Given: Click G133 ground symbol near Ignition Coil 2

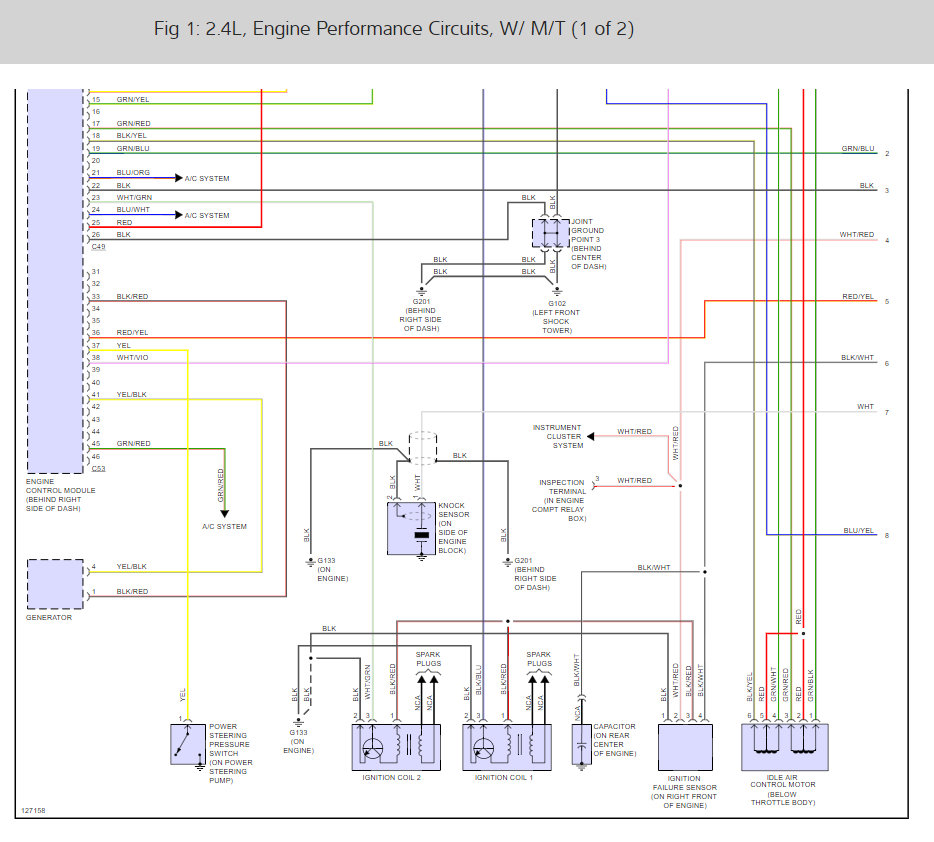Looking at the screenshot, I should [298, 722].
